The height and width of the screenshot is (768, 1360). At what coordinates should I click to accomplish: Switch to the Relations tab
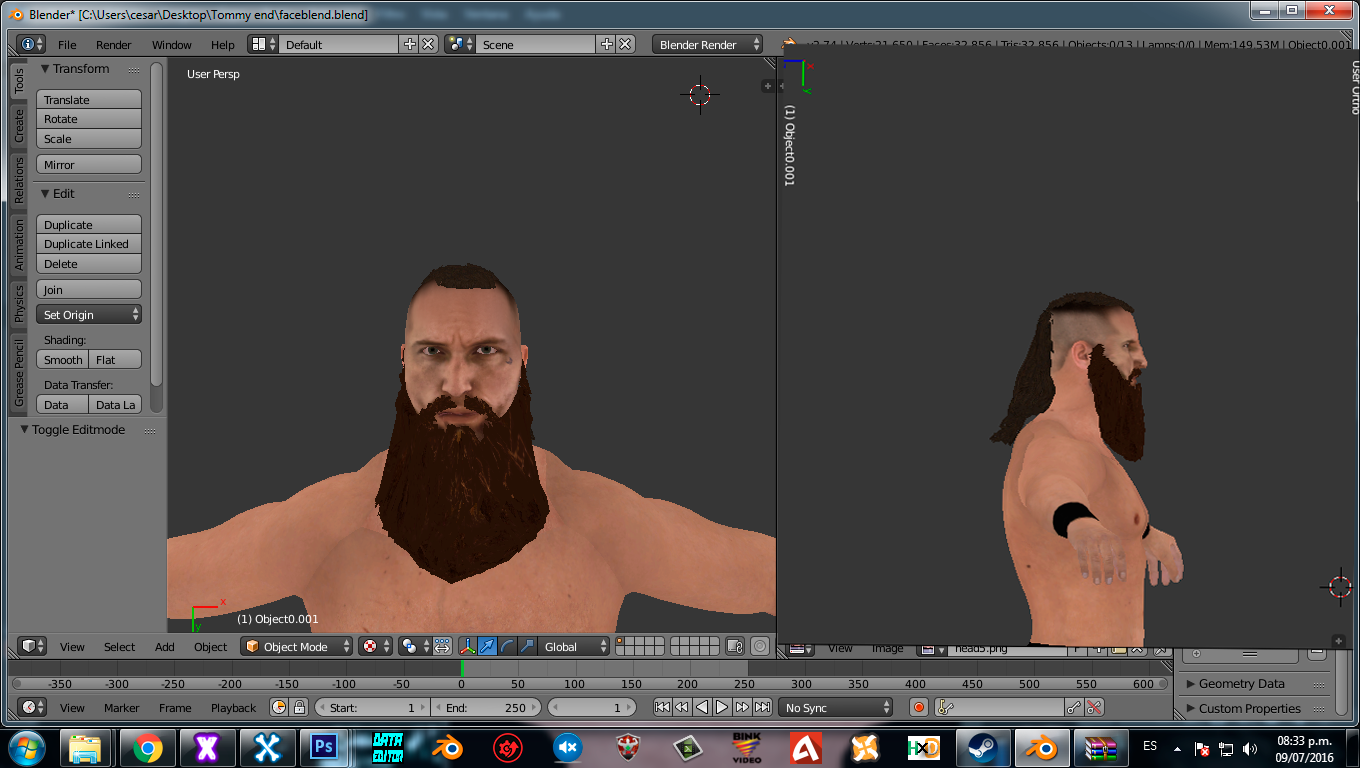click(x=19, y=180)
